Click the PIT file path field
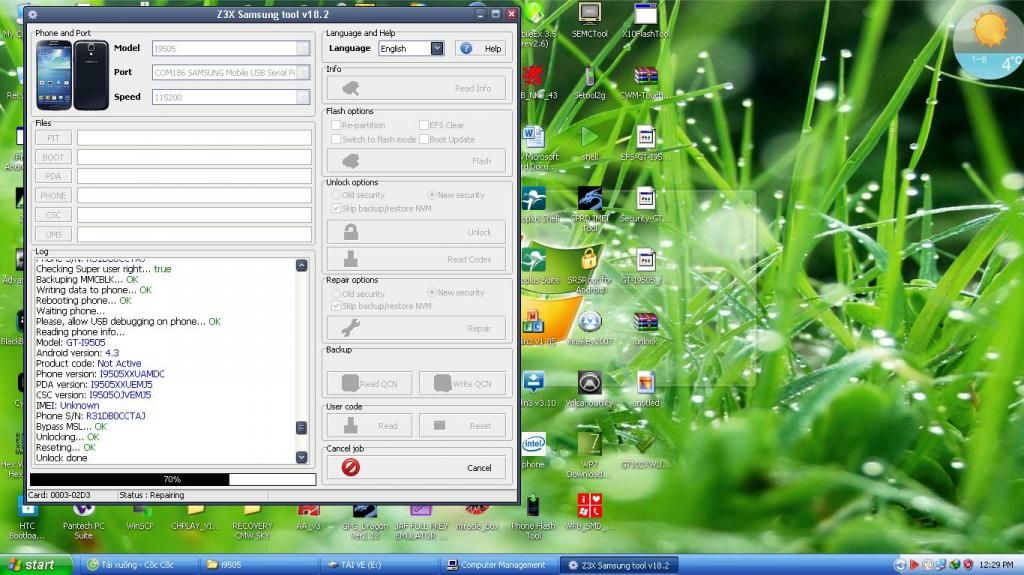The width and height of the screenshot is (1024, 575). [194, 138]
